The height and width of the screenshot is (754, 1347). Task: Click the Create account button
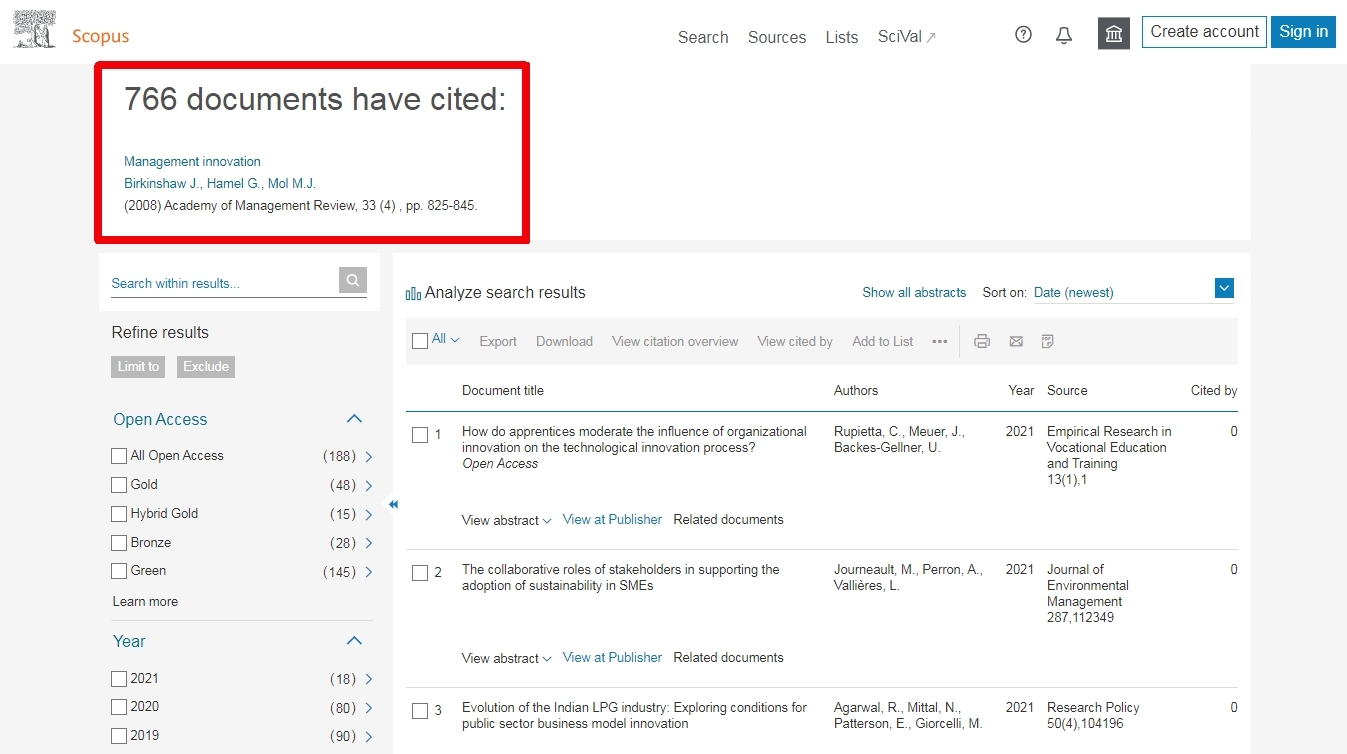(x=1204, y=32)
